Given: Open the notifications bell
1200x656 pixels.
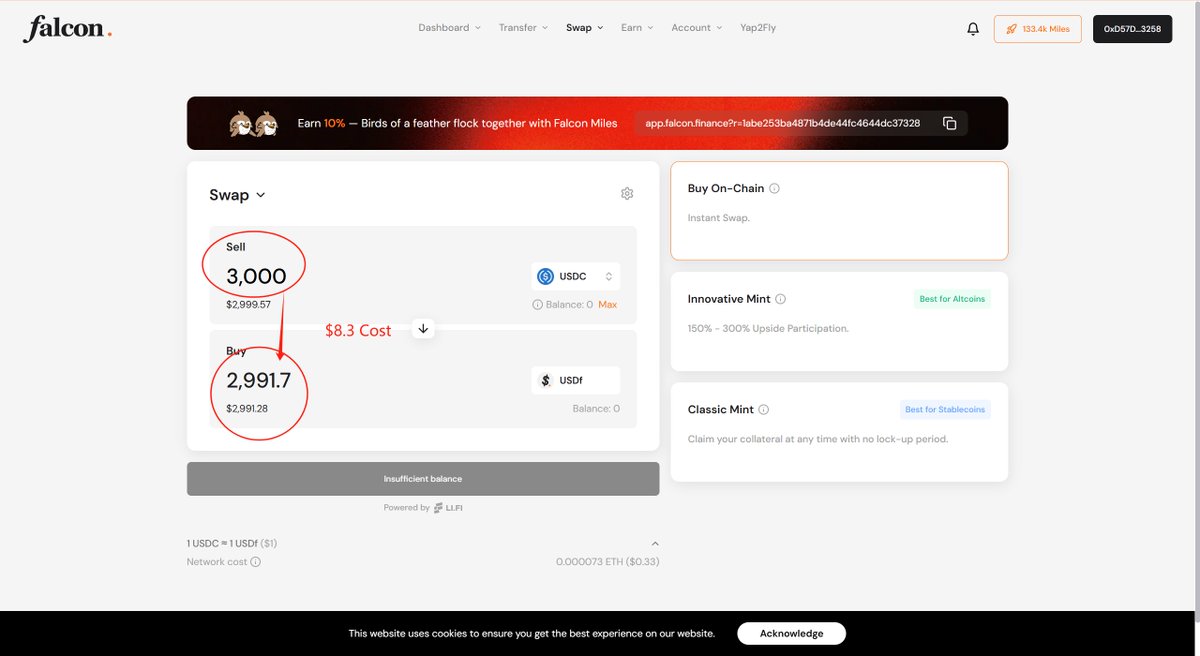Looking at the screenshot, I should (x=973, y=29).
